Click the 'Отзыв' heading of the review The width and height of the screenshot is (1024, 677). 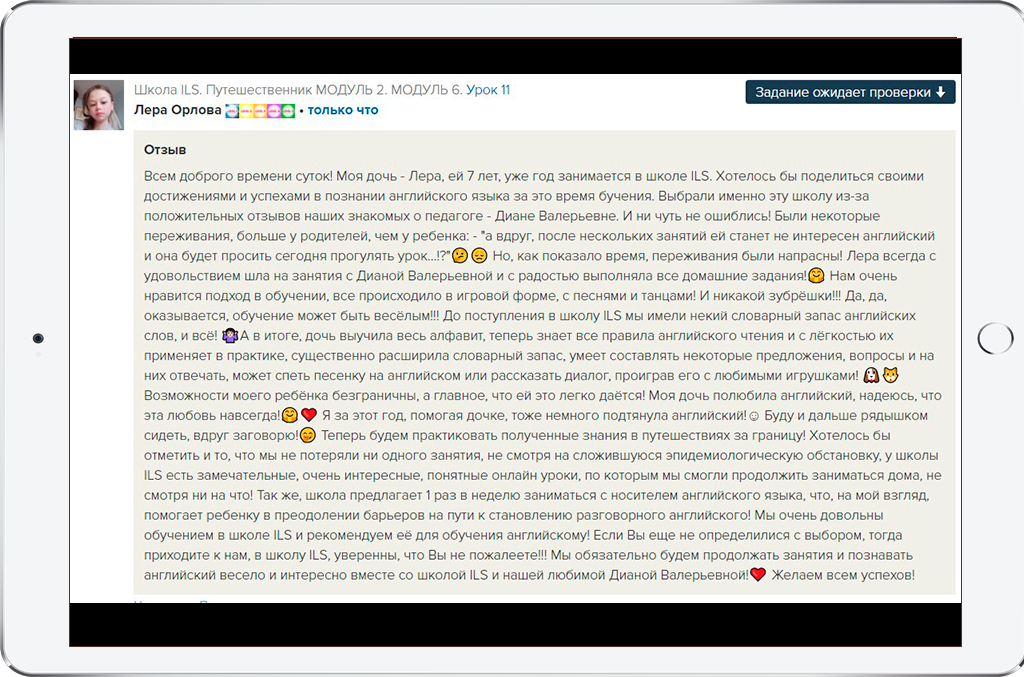click(x=165, y=150)
